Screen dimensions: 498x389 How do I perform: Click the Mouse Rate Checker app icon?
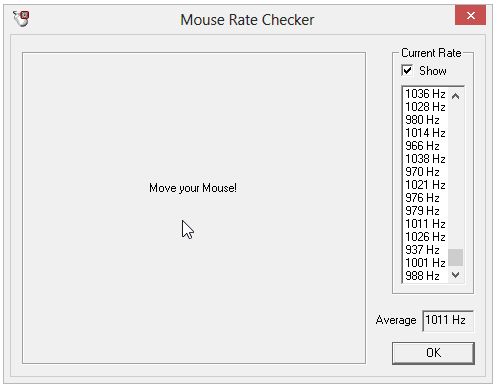[x=21, y=18]
